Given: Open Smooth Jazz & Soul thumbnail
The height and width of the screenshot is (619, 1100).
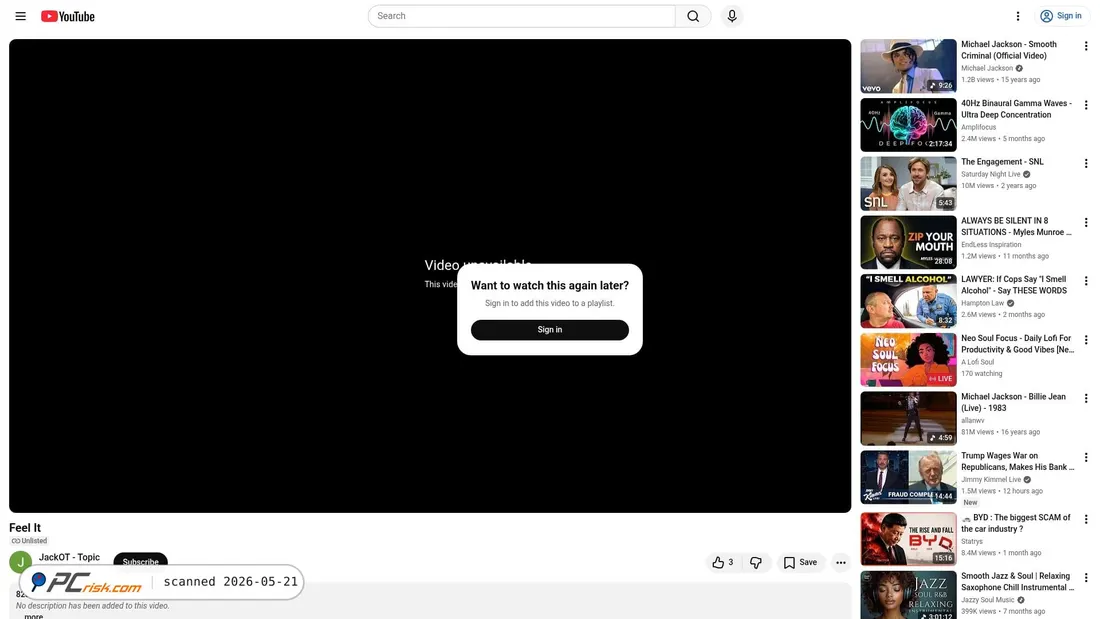Looking at the screenshot, I should coord(908,595).
